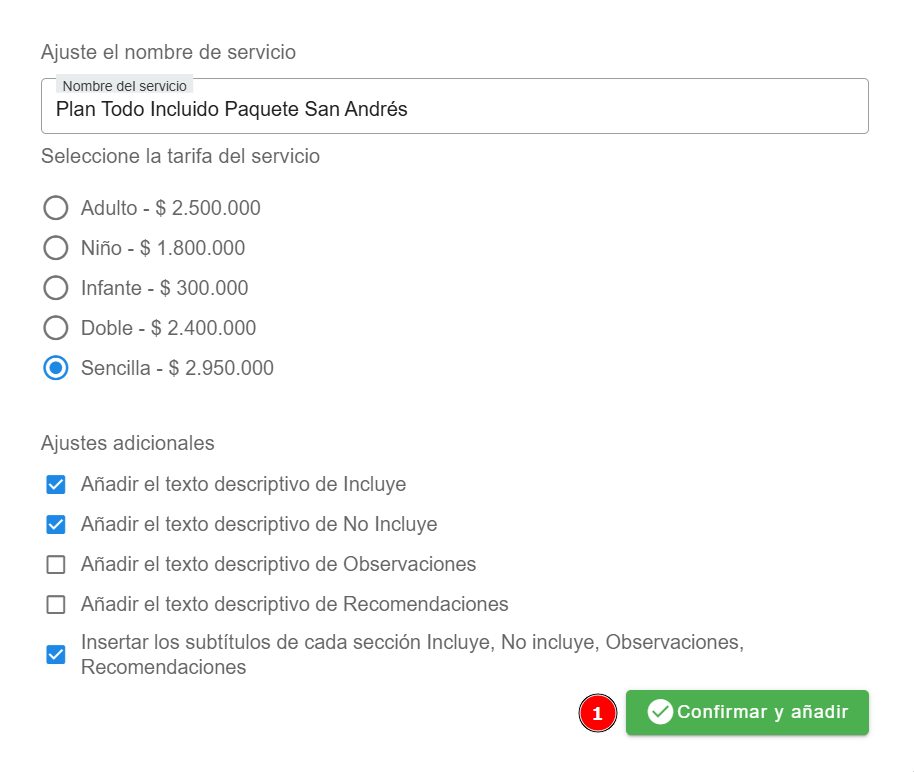Viewport: 914px width, 772px height.
Task: Click the 'Ajustes adicionales' section heading
Action: click(x=128, y=442)
